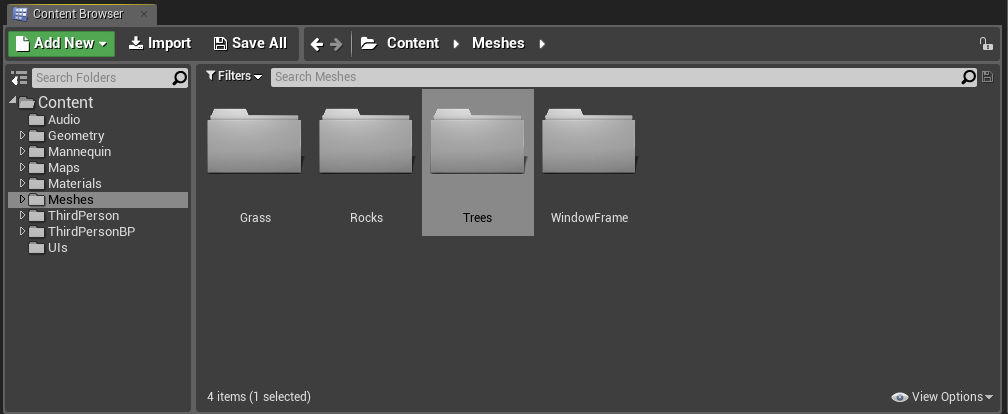Select the Meshes folder in tree
Viewport: 1008px width, 414px height.
(x=98, y=200)
